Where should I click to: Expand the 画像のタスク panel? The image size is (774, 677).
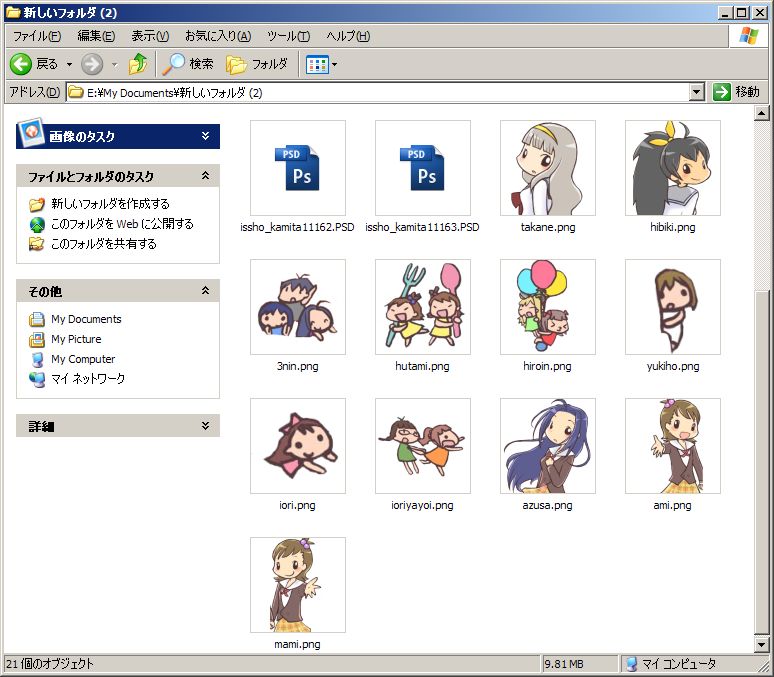[205, 136]
